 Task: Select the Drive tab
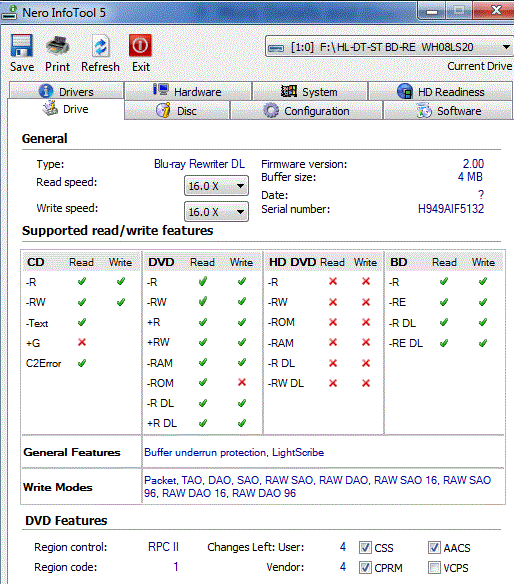point(66,109)
